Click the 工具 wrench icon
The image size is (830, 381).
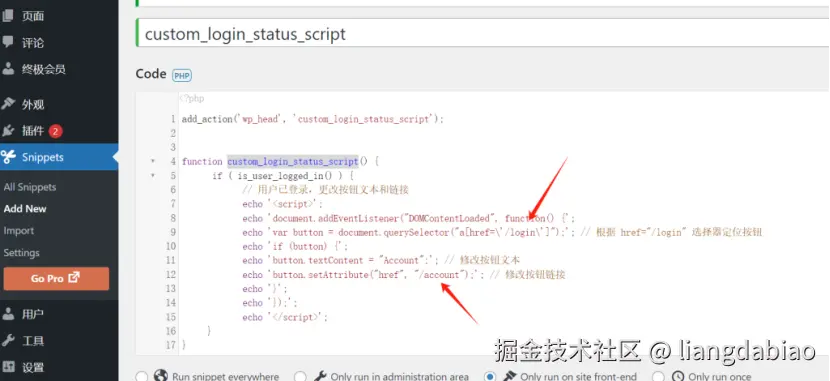coord(7,340)
